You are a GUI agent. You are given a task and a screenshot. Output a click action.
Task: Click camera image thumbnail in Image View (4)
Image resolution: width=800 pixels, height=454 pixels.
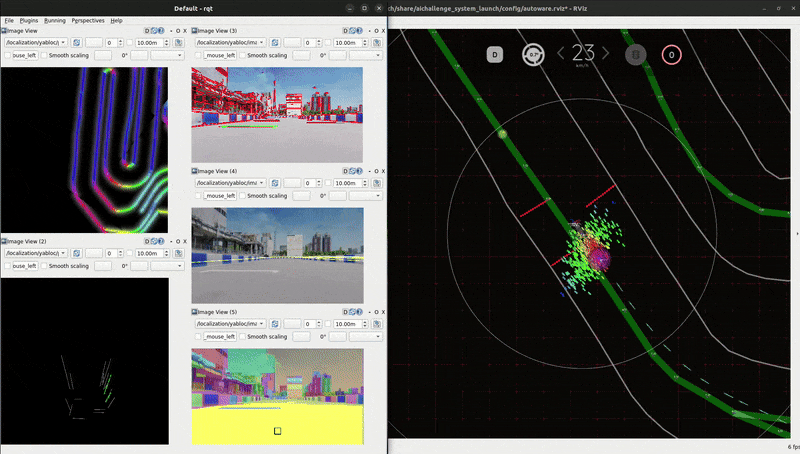(278, 256)
